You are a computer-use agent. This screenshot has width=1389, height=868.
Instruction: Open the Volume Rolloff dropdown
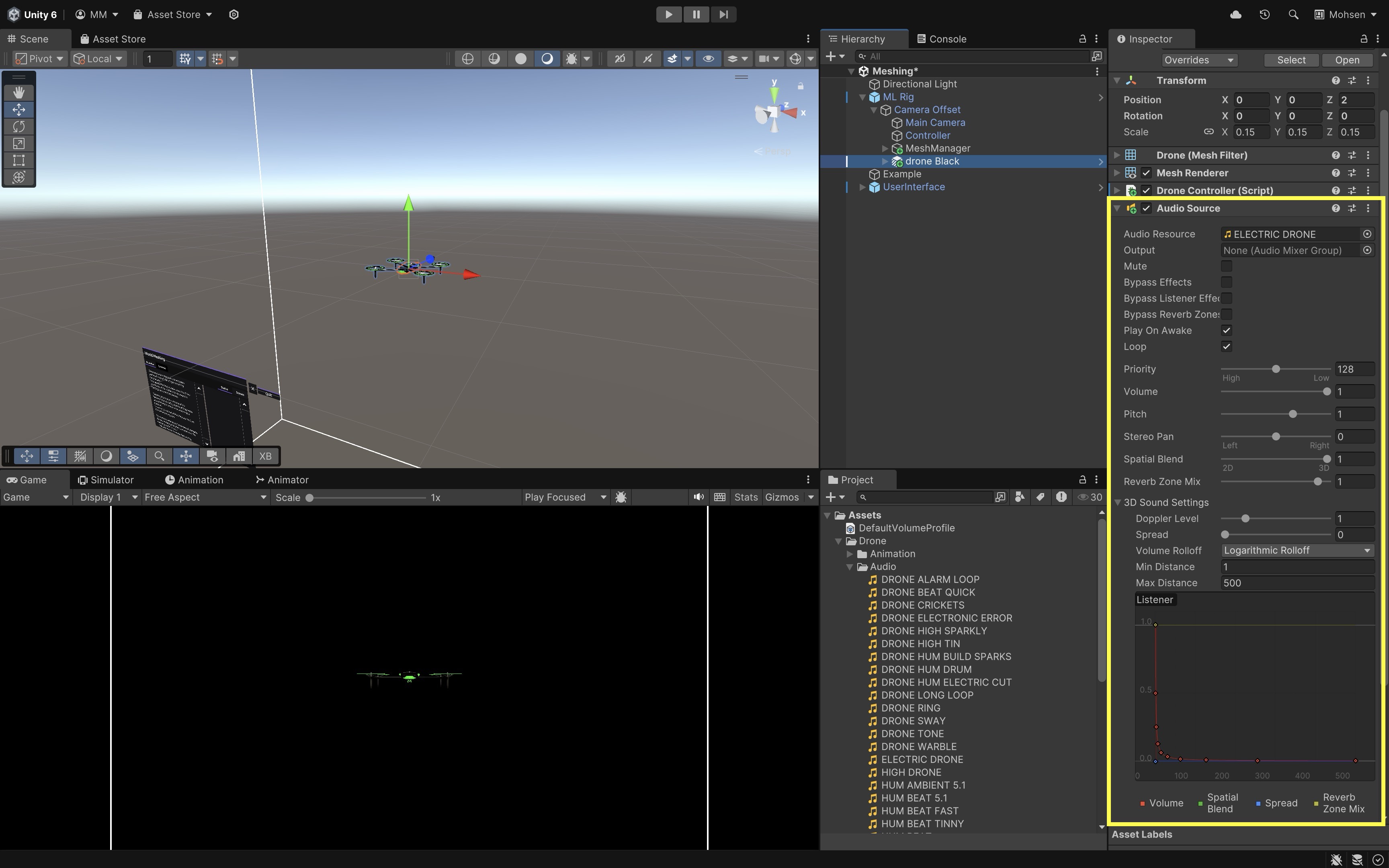[1297, 551]
